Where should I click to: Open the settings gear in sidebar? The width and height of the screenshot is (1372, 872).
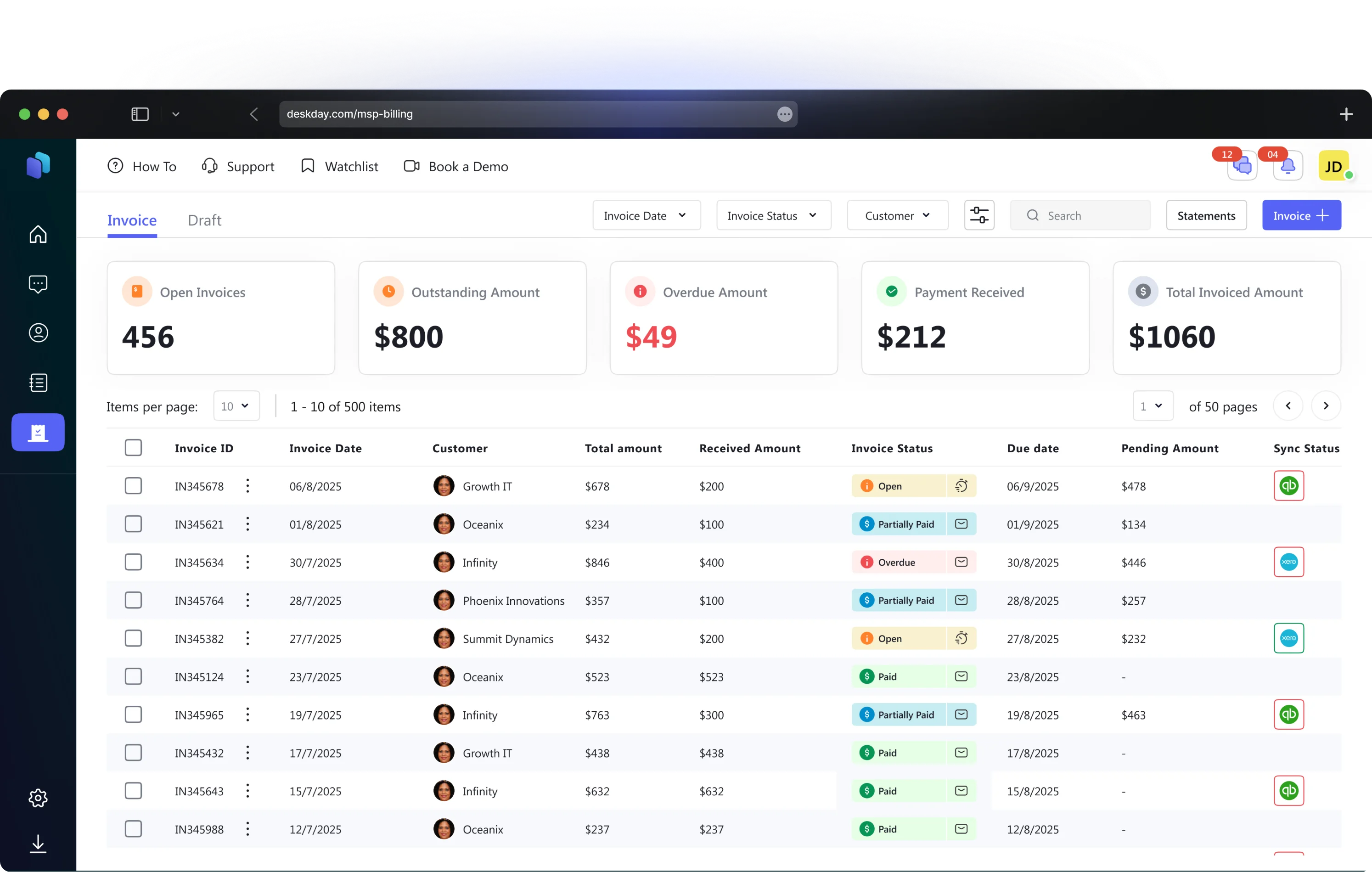tap(38, 798)
